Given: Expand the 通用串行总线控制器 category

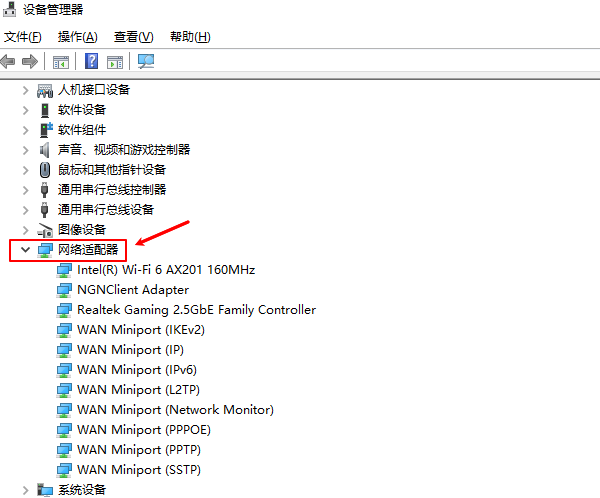Looking at the screenshot, I should 25,190.
